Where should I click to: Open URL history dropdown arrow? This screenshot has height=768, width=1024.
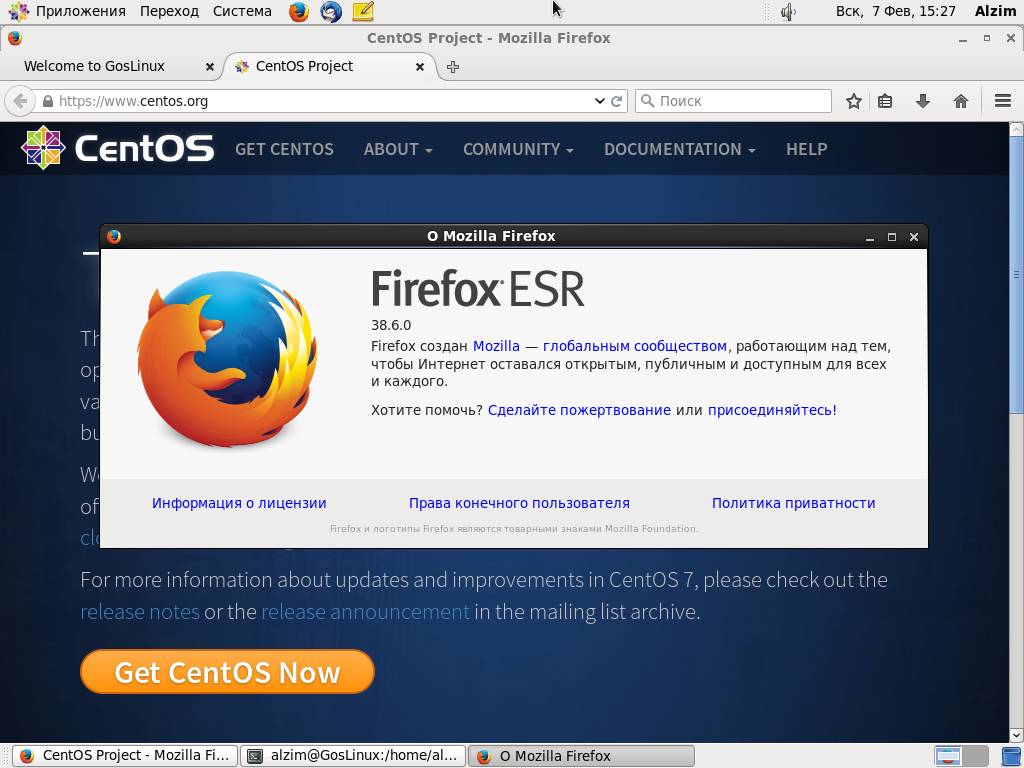600,101
